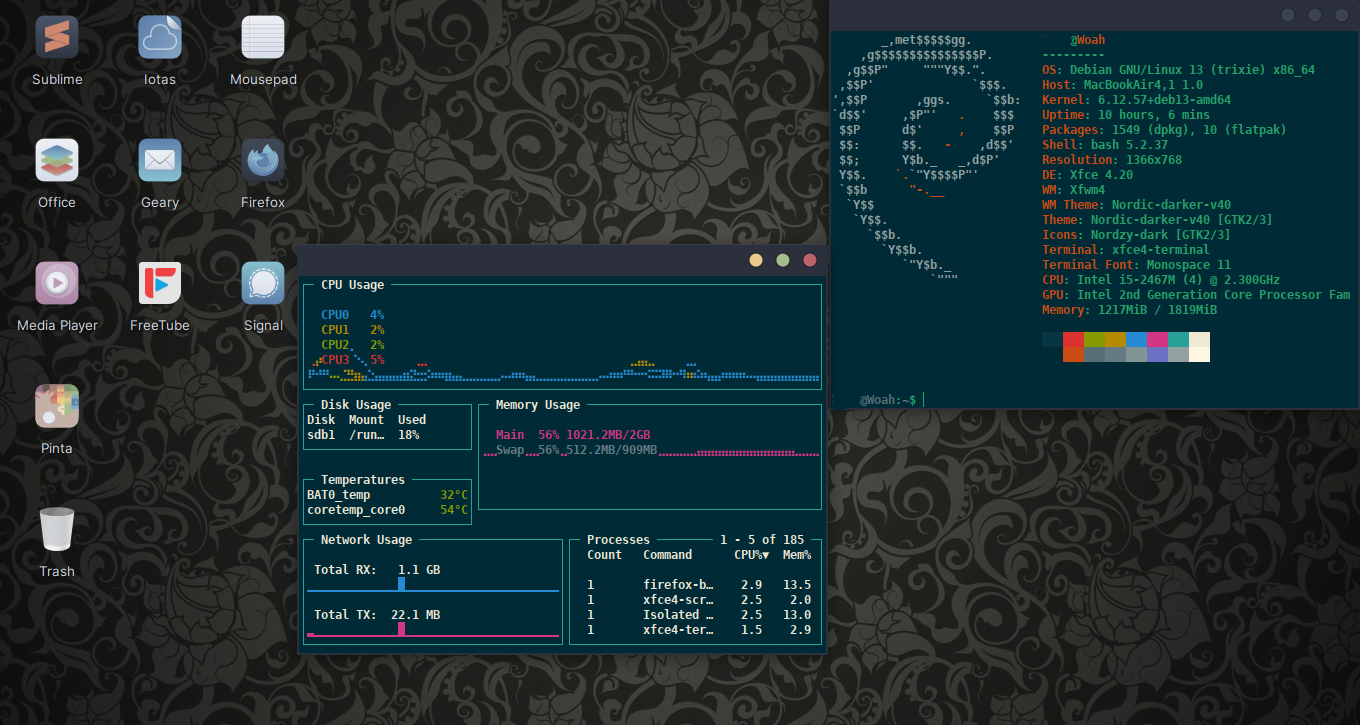
Task: Open the FreeTube desktop icon
Action: point(160,283)
